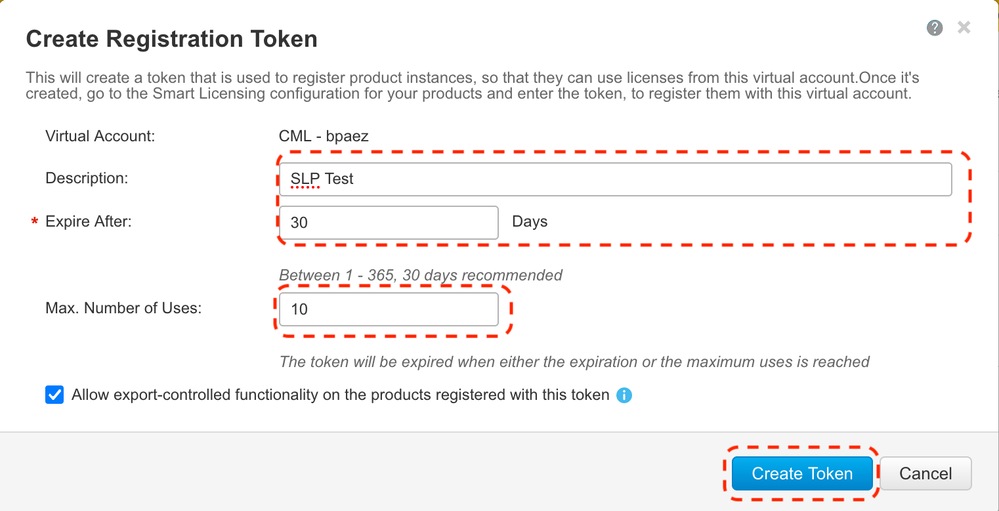
Task: Click the Description field containing SLP Test
Action: pos(614,179)
